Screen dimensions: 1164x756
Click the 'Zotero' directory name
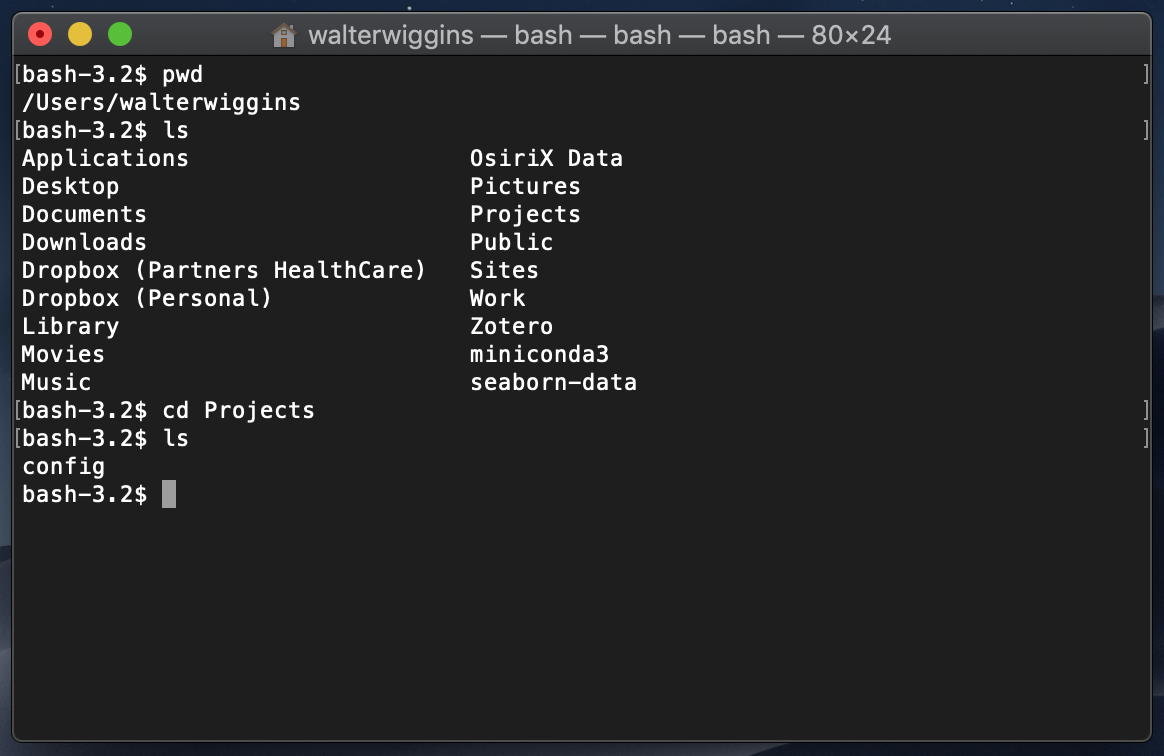(x=511, y=326)
